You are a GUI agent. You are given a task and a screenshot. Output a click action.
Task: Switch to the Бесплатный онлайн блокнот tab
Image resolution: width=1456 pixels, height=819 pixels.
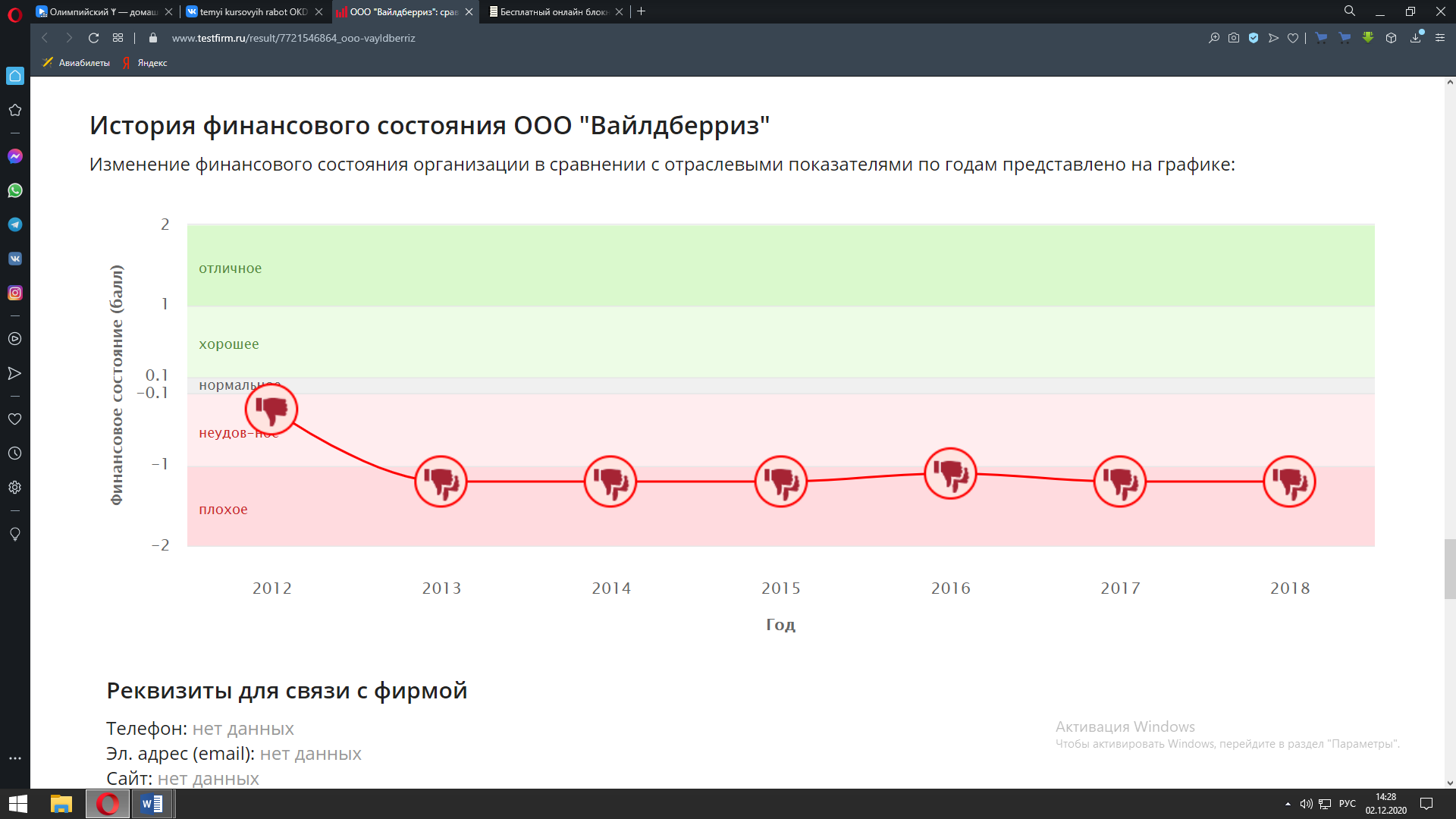coord(548,11)
